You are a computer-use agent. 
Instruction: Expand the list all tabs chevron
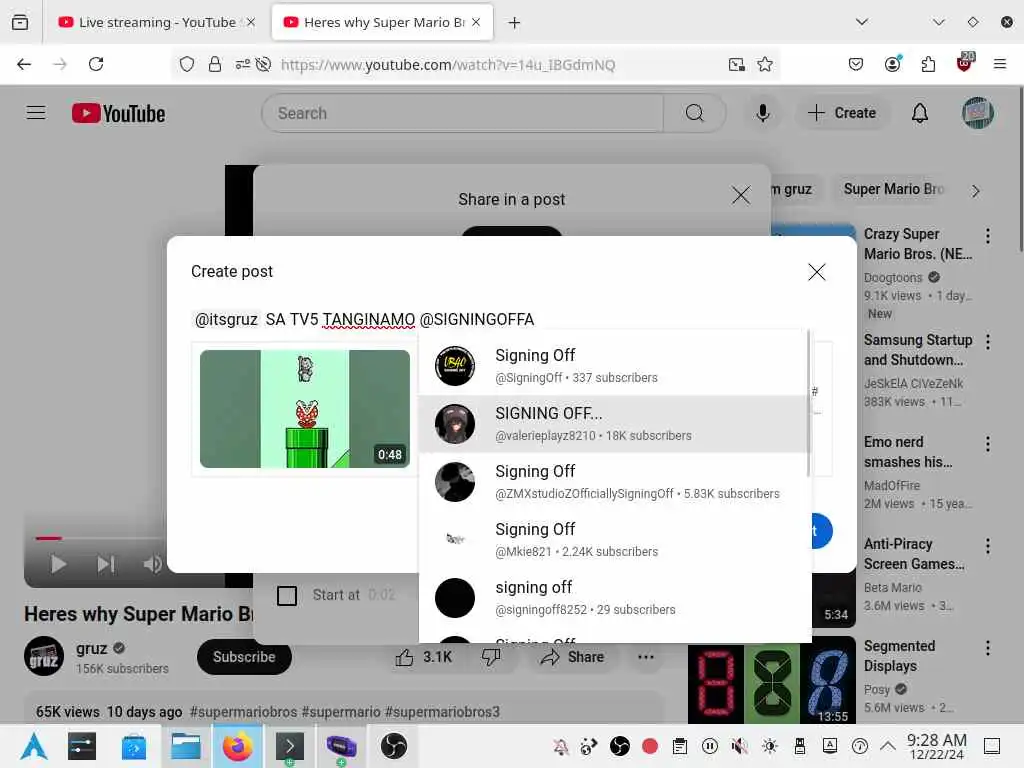coord(862,22)
